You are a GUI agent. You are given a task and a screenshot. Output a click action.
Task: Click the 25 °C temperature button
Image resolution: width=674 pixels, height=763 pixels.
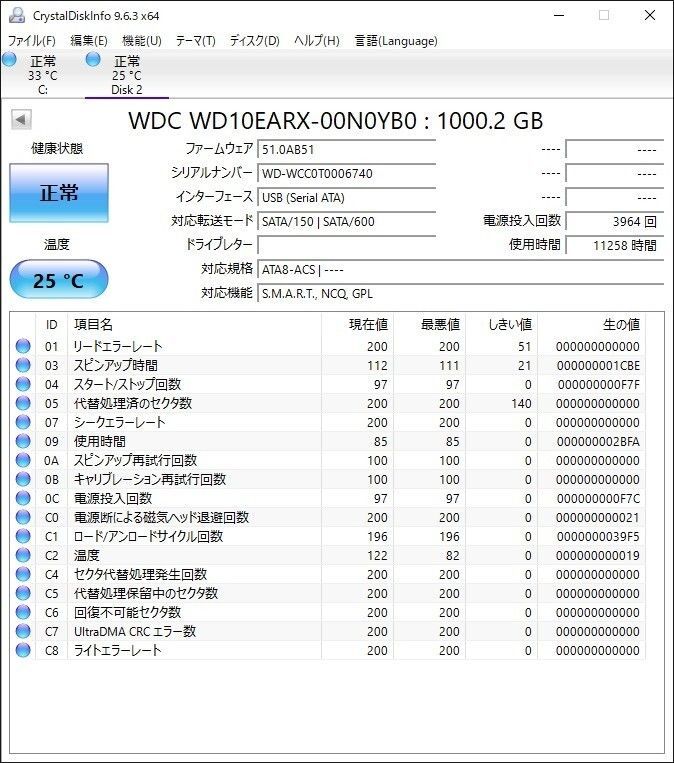(x=59, y=279)
